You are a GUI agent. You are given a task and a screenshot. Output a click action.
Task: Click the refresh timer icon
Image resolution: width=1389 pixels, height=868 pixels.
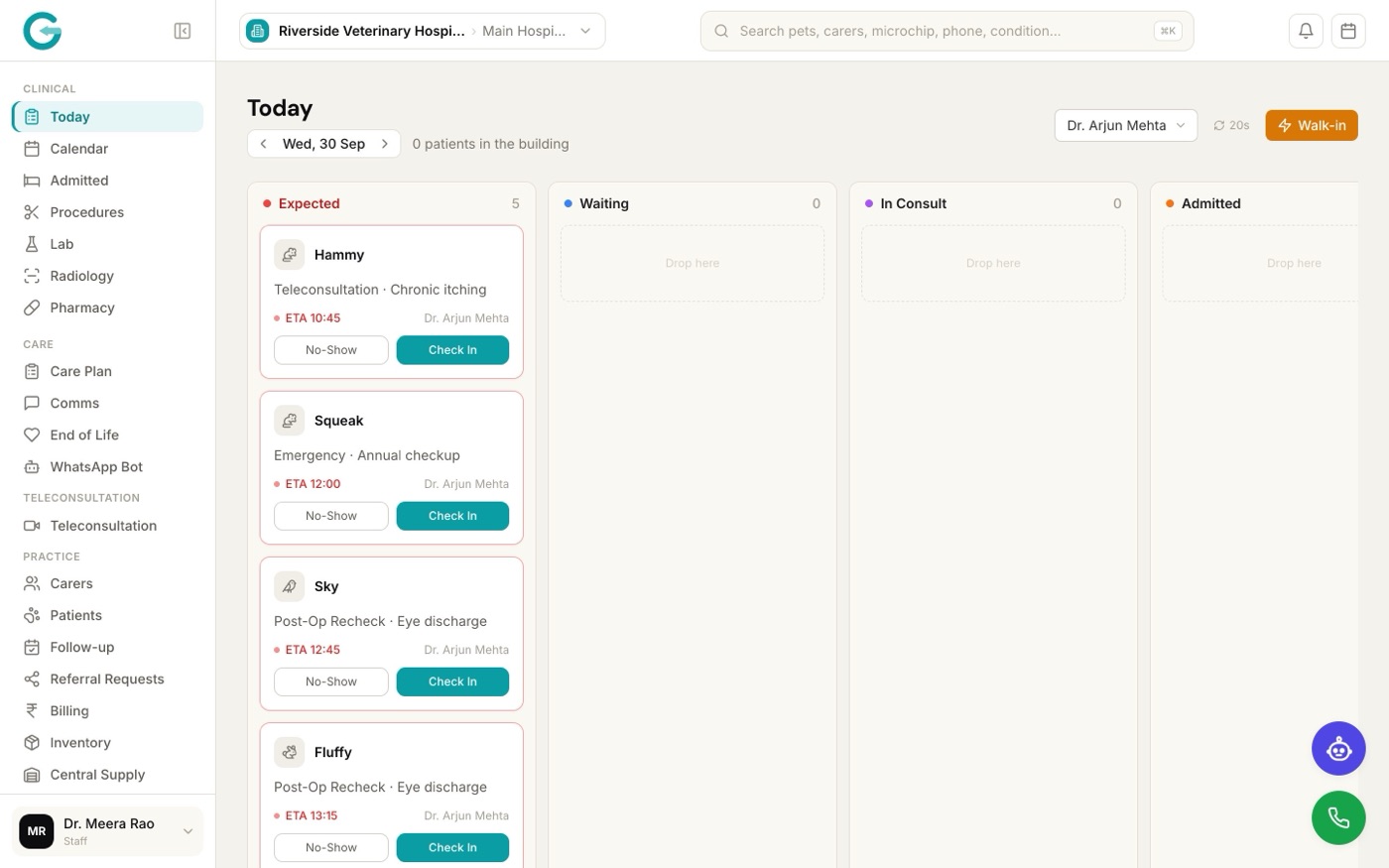(x=1219, y=126)
